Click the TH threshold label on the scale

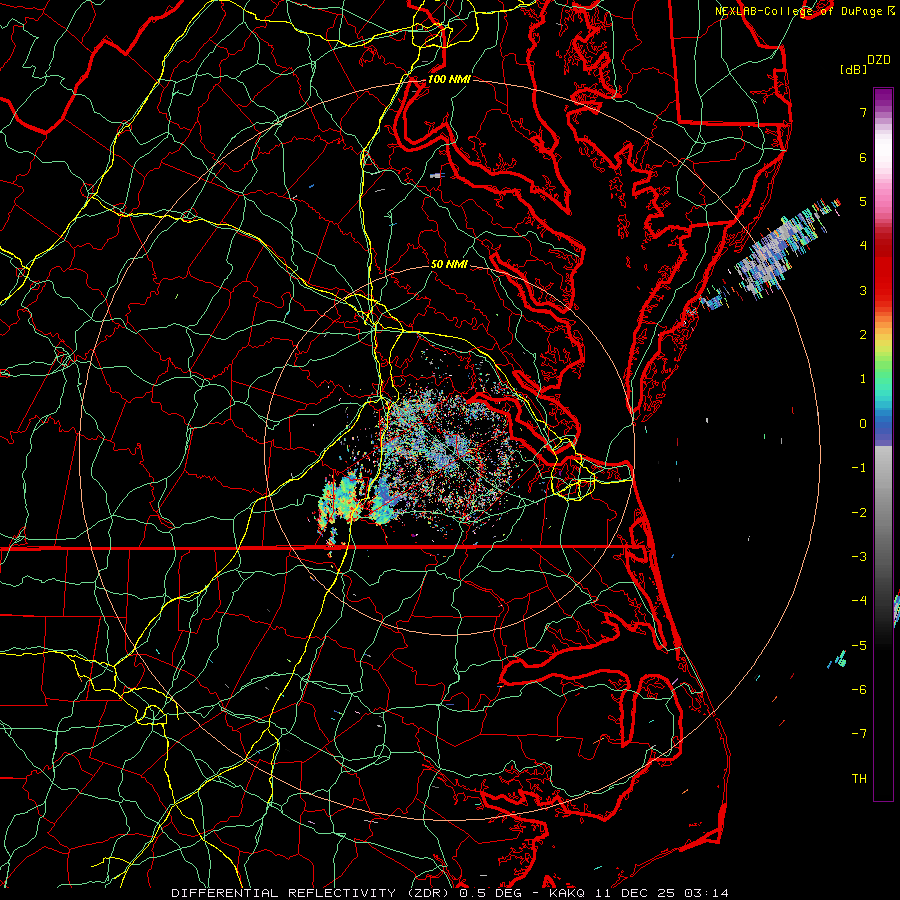pyautogui.click(x=859, y=779)
